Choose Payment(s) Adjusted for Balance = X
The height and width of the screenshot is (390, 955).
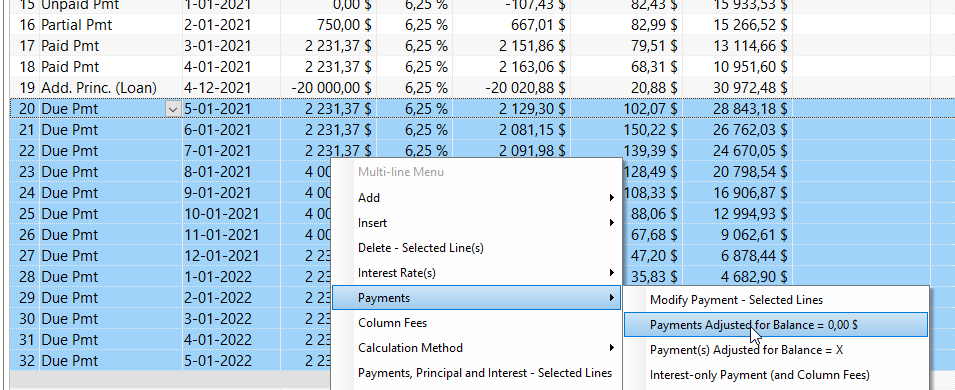776,350
